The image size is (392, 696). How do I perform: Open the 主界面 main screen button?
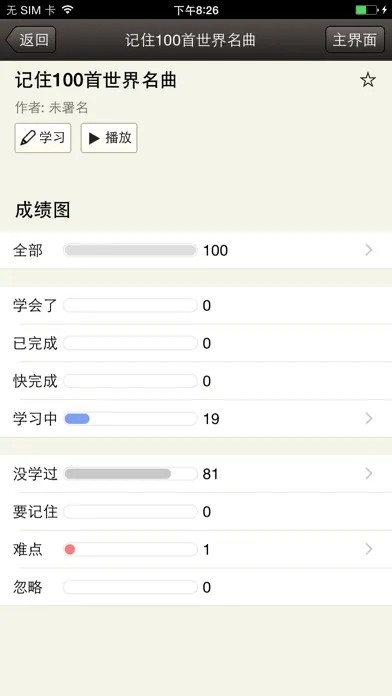pos(355,40)
